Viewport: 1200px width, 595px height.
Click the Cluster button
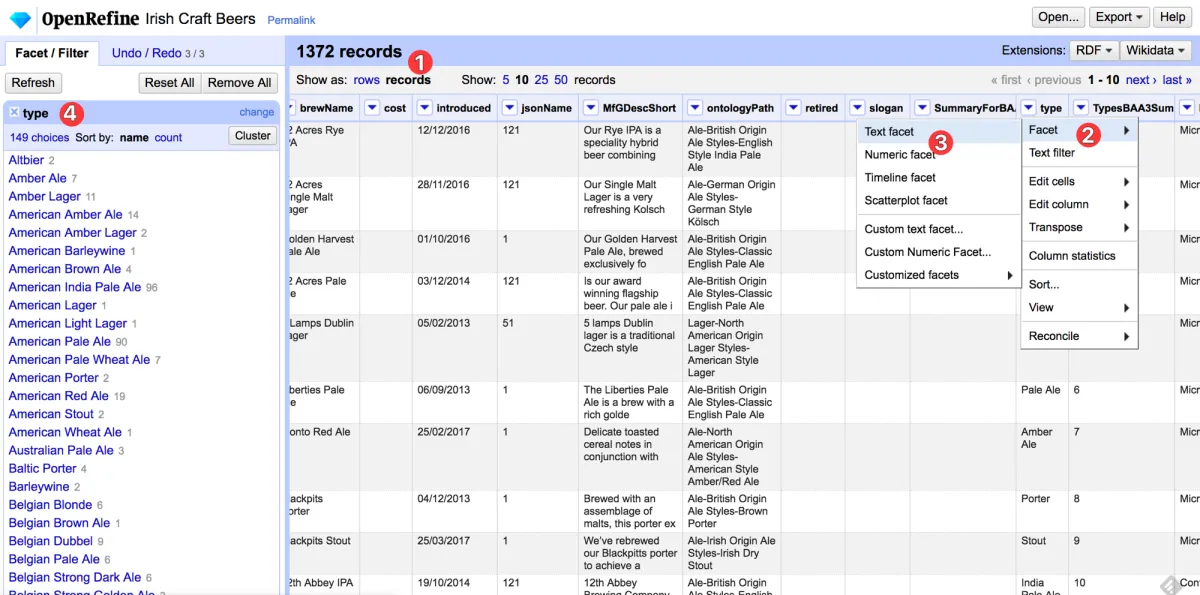point(253,136)
